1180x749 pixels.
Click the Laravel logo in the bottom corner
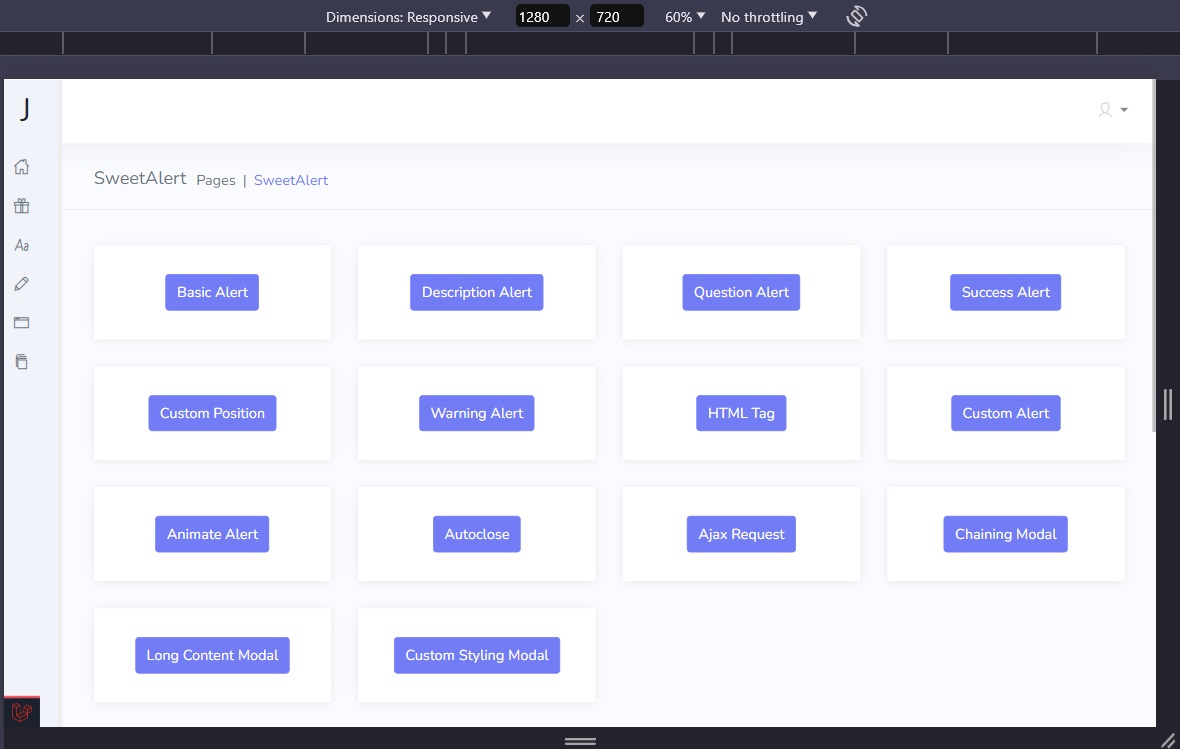pyautogui.click(x=22, y=712)
